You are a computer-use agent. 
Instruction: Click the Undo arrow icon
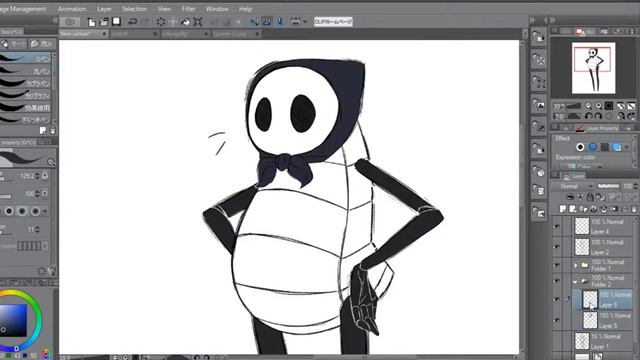[x=132, y=22]
